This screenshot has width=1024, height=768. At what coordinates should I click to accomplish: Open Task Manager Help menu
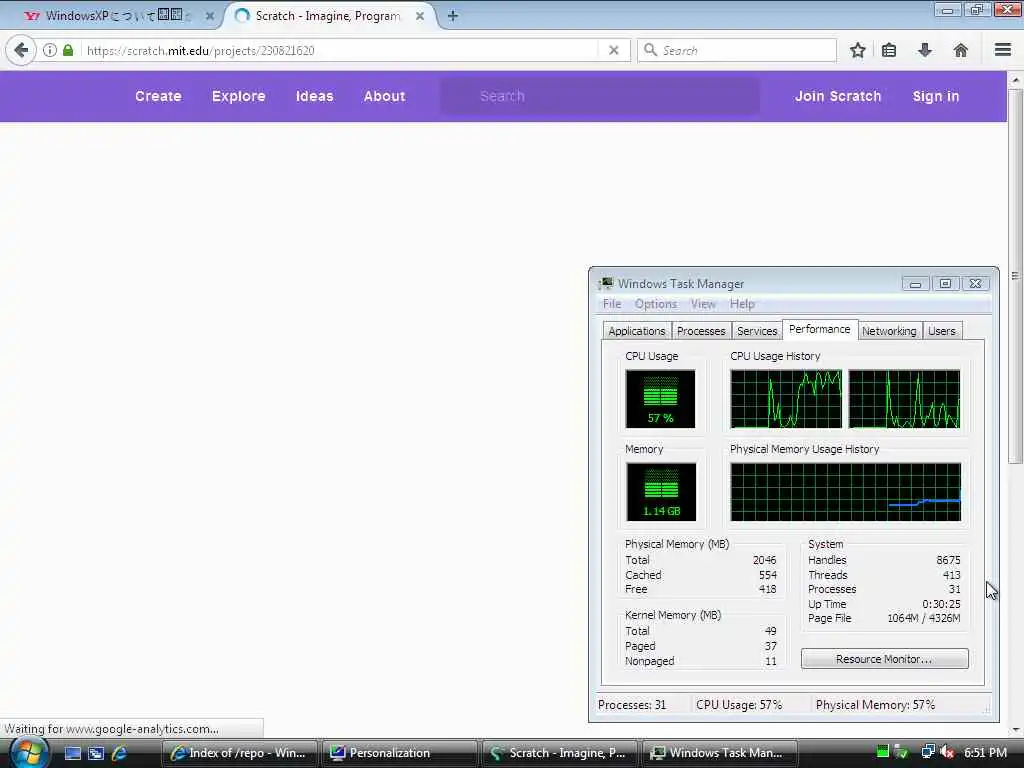[x=742, y=304]
